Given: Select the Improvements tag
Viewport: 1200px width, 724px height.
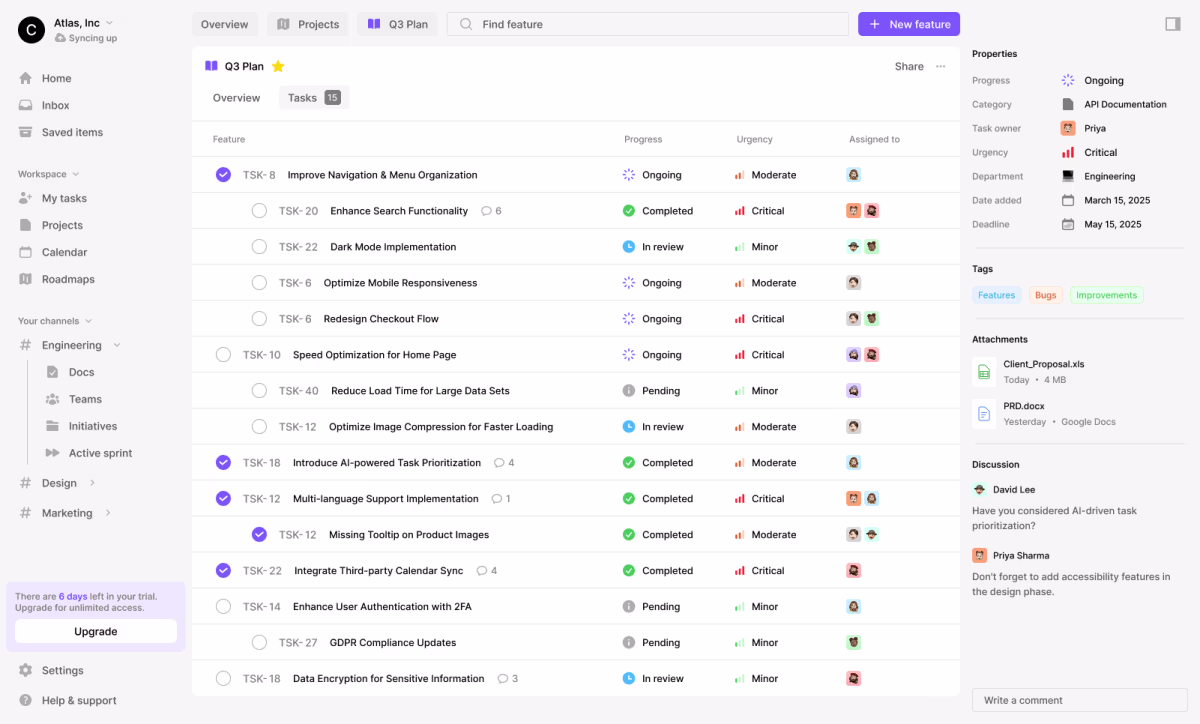Looking at the screenshot, I should coord(1107,295).
